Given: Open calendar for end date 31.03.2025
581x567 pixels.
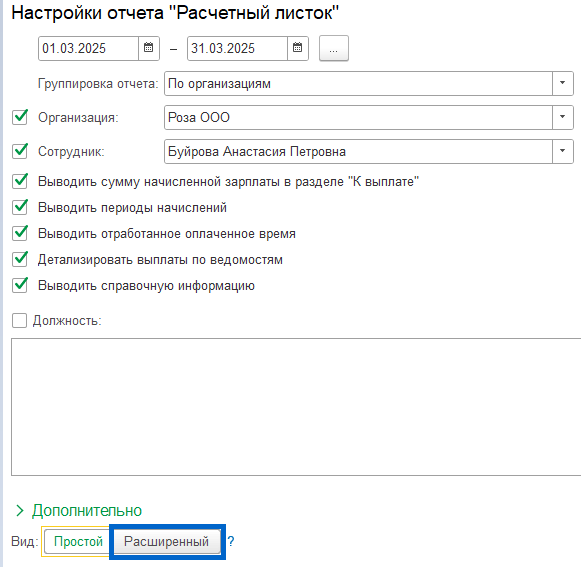Looking at the screenshot, I should click(x=298, y=48).
